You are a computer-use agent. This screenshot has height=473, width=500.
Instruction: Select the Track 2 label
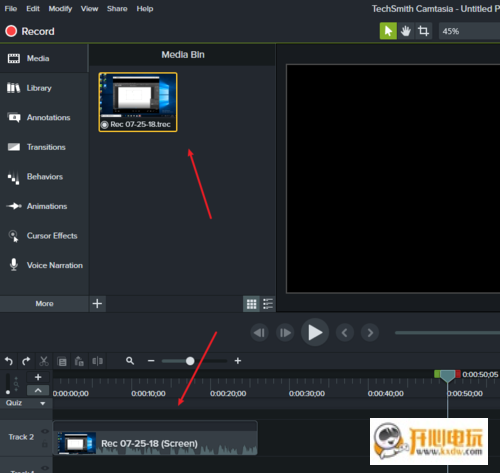click(x=21, y=437)
